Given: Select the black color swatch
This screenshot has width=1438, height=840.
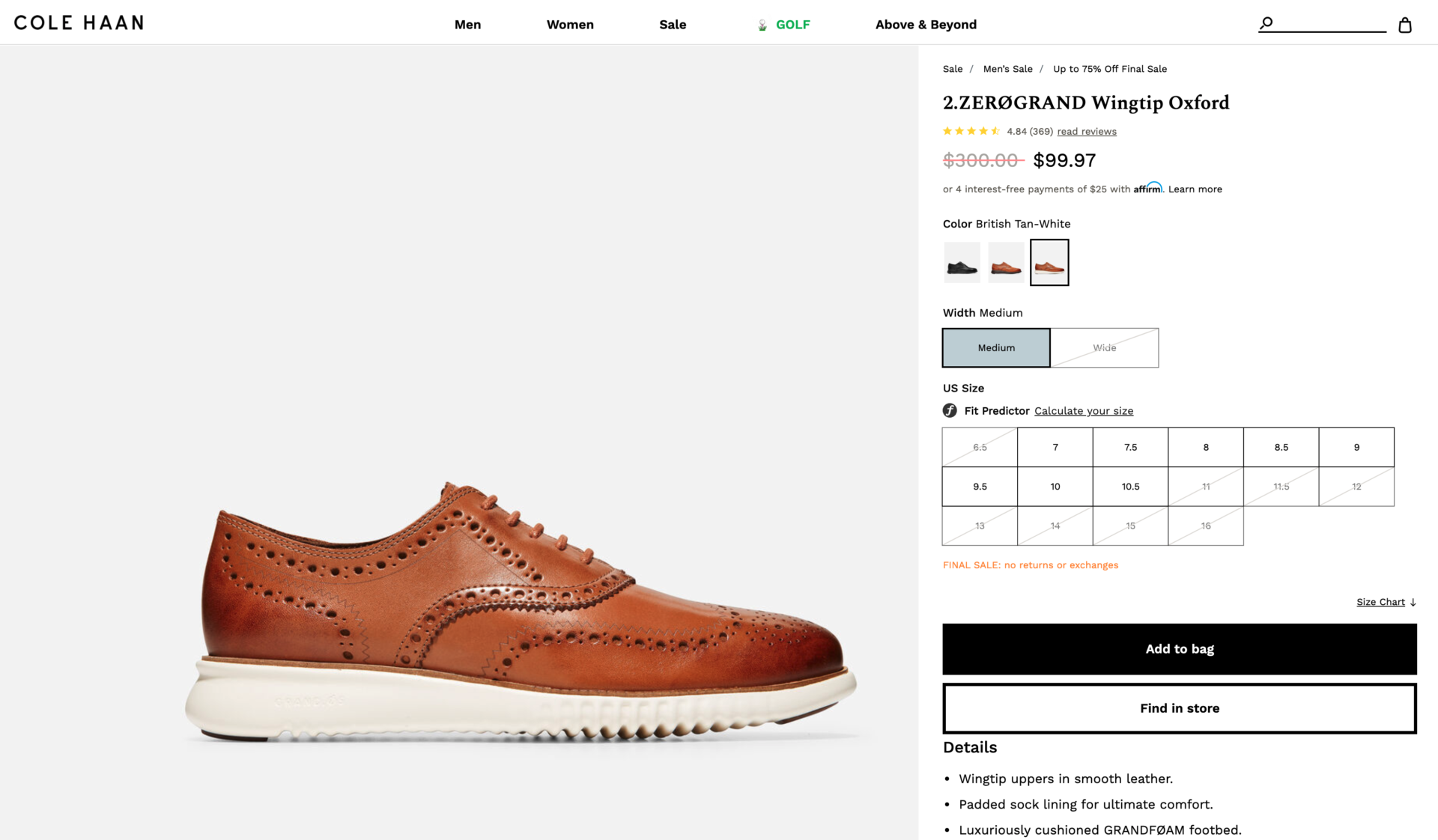Looking at the screenshot, I should click(x=962, y=263).
